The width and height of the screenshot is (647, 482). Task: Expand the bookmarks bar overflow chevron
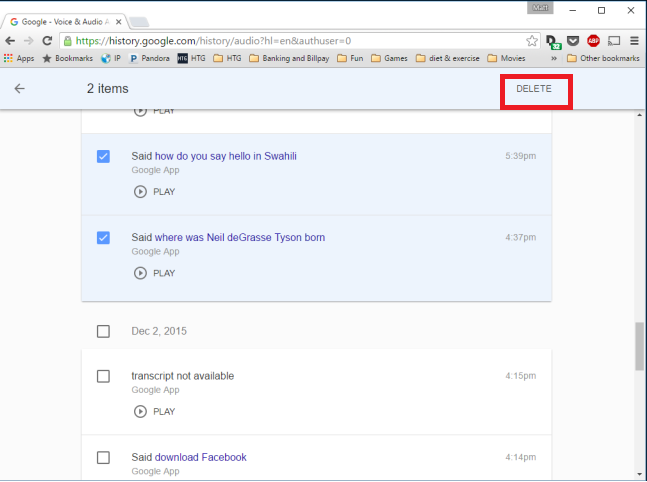pos(554,58)
